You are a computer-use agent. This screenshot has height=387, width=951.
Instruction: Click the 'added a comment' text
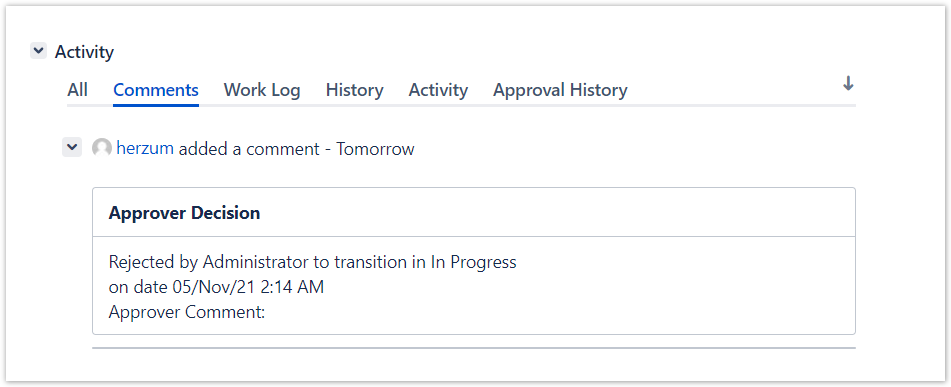pos(249,149)
